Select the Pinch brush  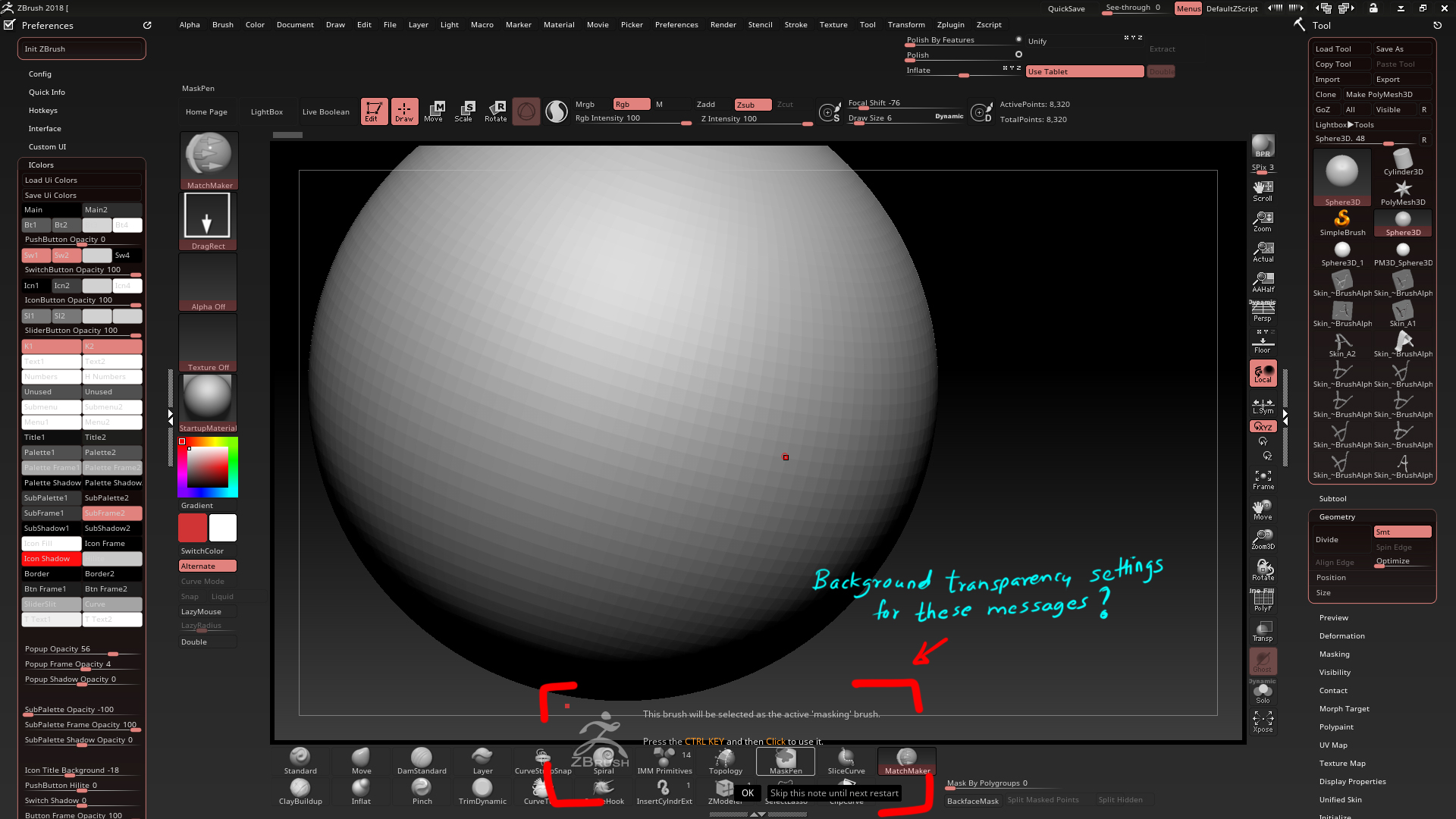point(422,792)
